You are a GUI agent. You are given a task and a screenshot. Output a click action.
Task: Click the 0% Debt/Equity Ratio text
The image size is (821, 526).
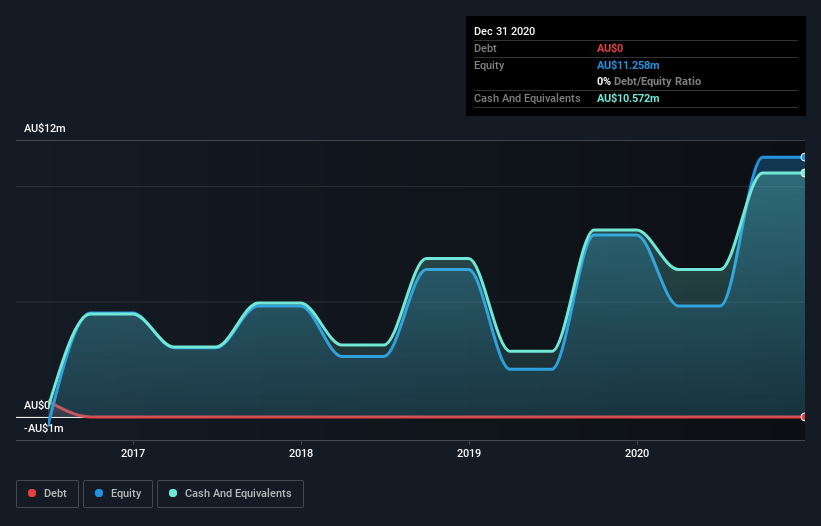[649, 81]
